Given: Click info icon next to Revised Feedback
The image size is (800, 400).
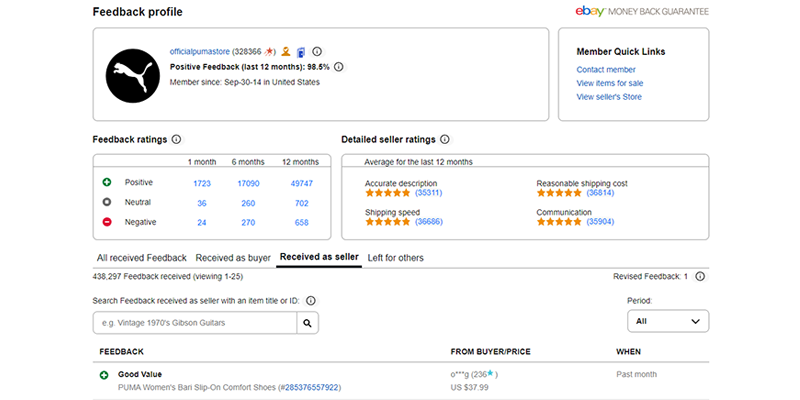Looking at the screenshot, I should click(700, 276).
